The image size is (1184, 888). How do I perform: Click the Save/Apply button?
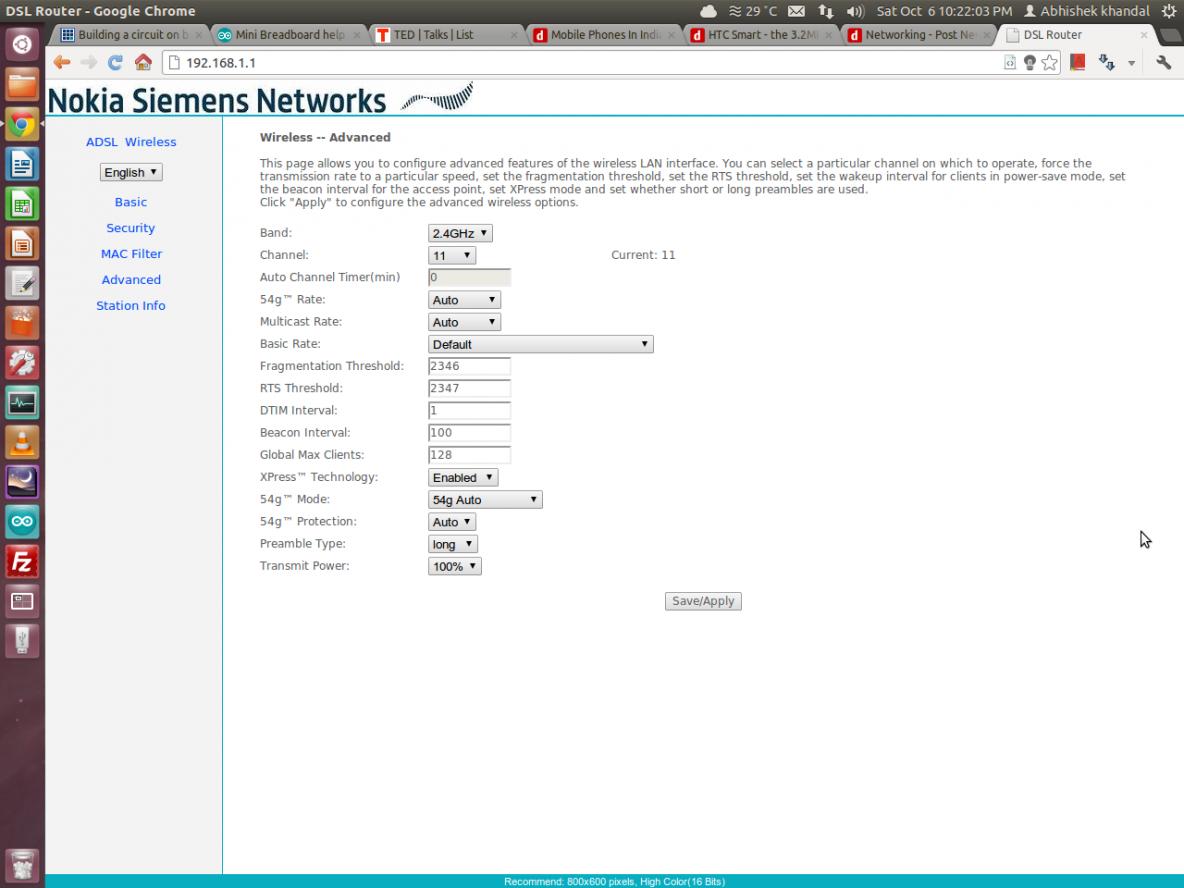(703, 601)
